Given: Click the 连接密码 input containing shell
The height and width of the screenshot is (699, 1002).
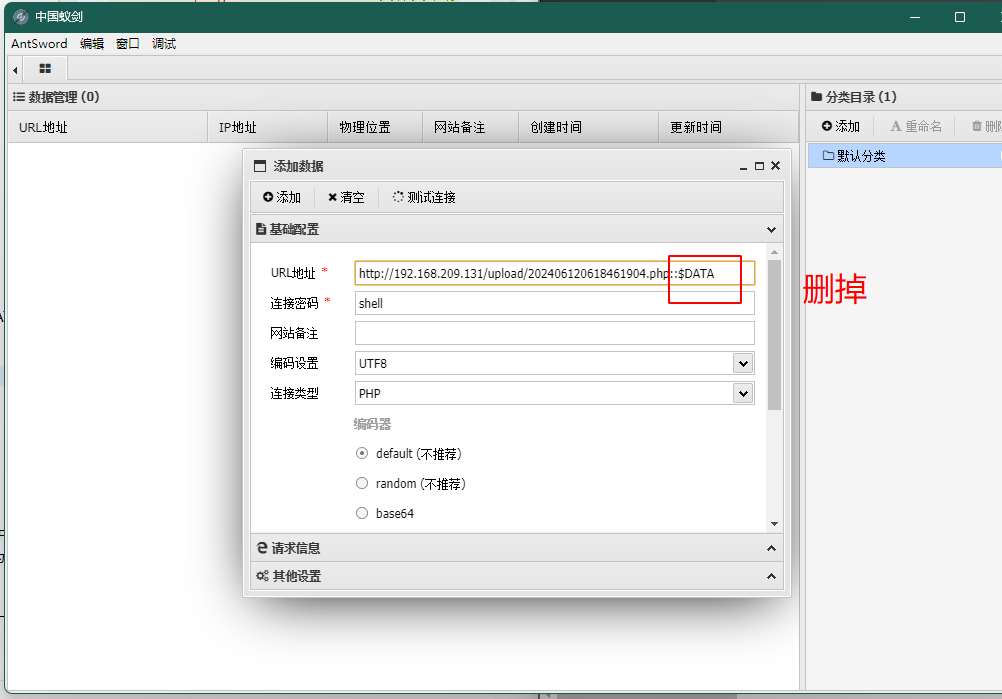Looking at the screenshot, I should (x=554, y=303).
